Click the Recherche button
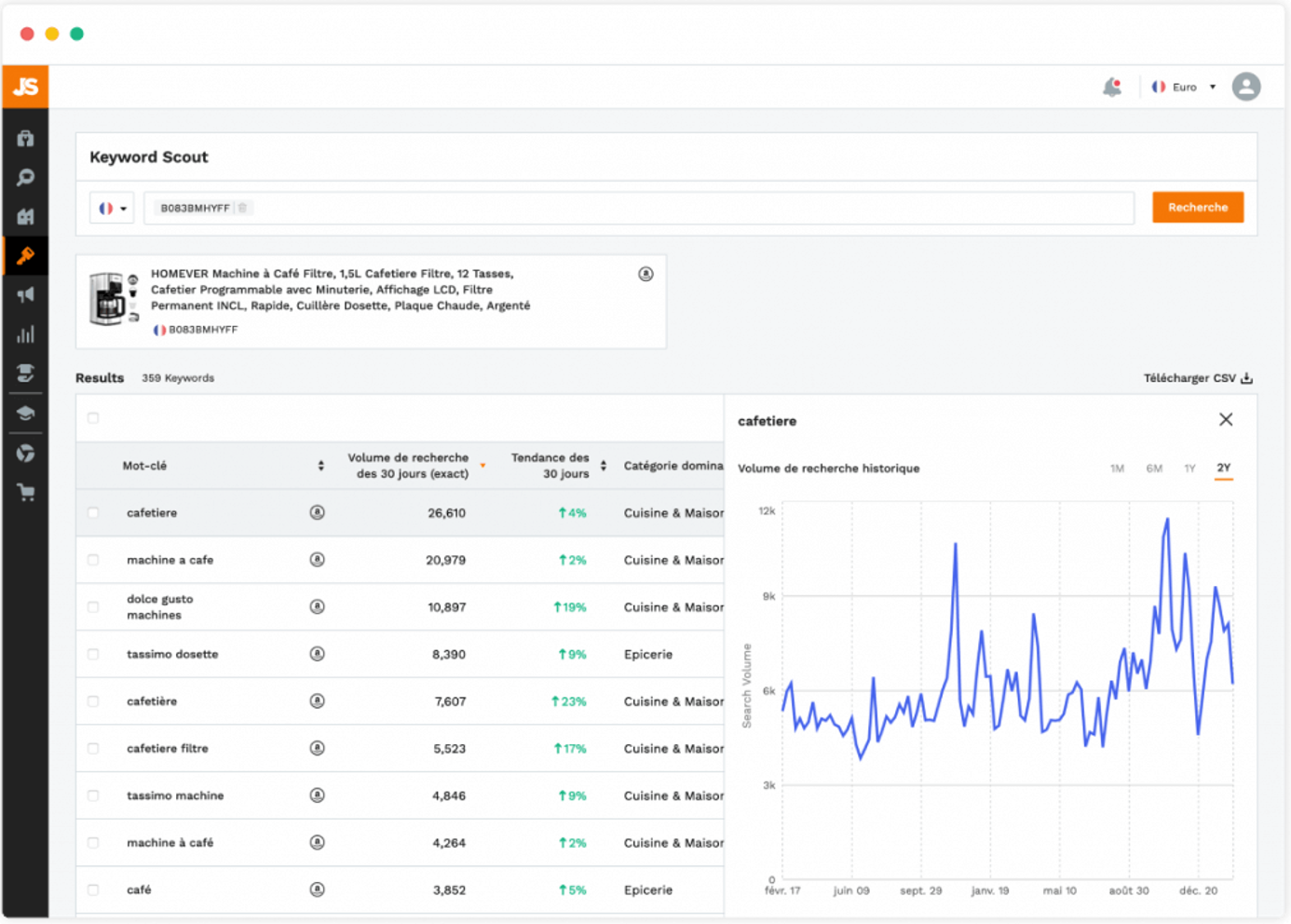Image resolution: width=1291 pixels, height=924 pixels. click(x=1198, y=207)
